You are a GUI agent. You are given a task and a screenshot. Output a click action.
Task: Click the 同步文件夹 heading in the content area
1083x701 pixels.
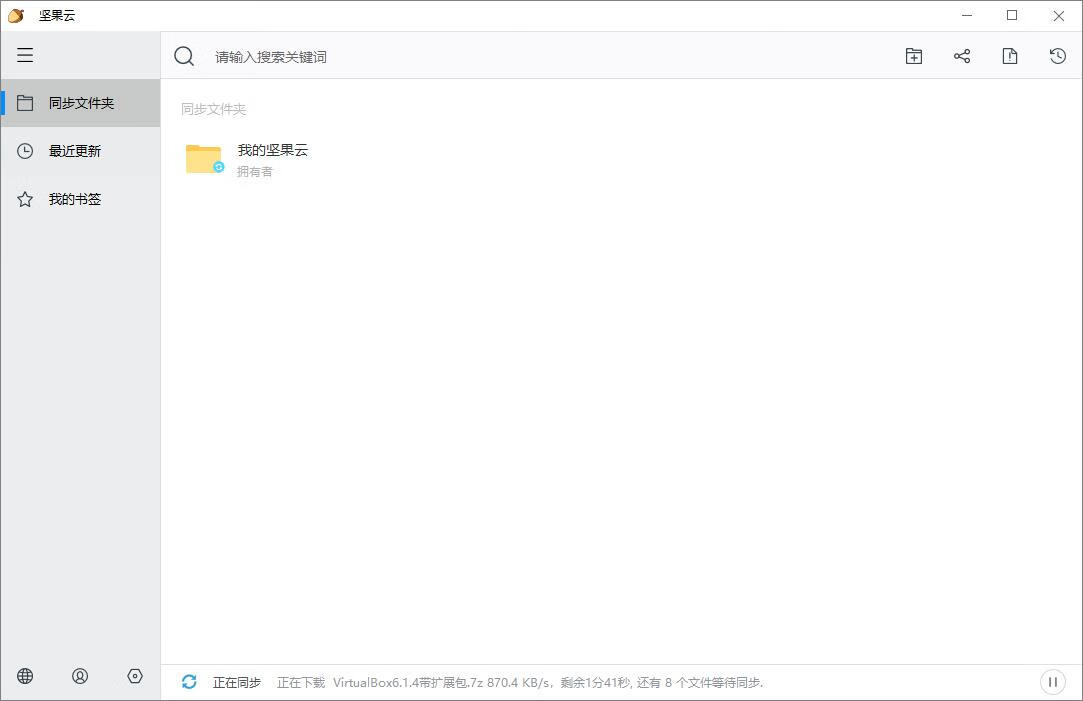[213, 109]
